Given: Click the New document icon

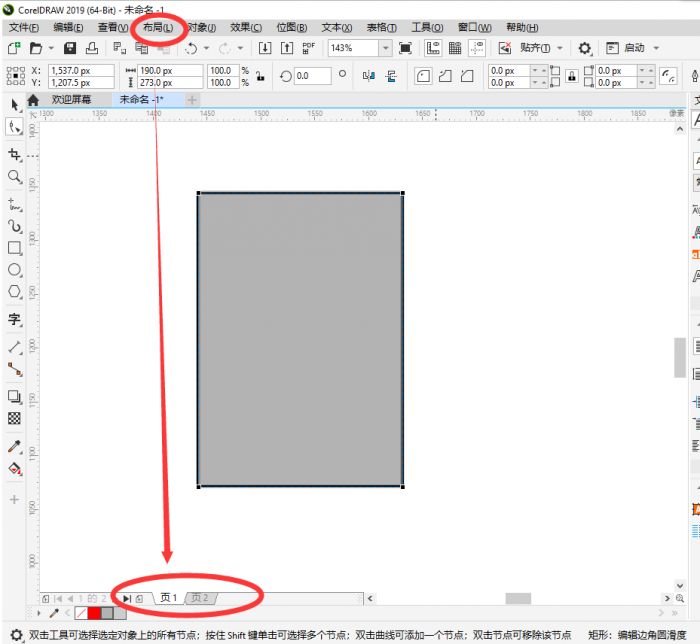Looking at the screenshot, I should click(x=14, y=48).
